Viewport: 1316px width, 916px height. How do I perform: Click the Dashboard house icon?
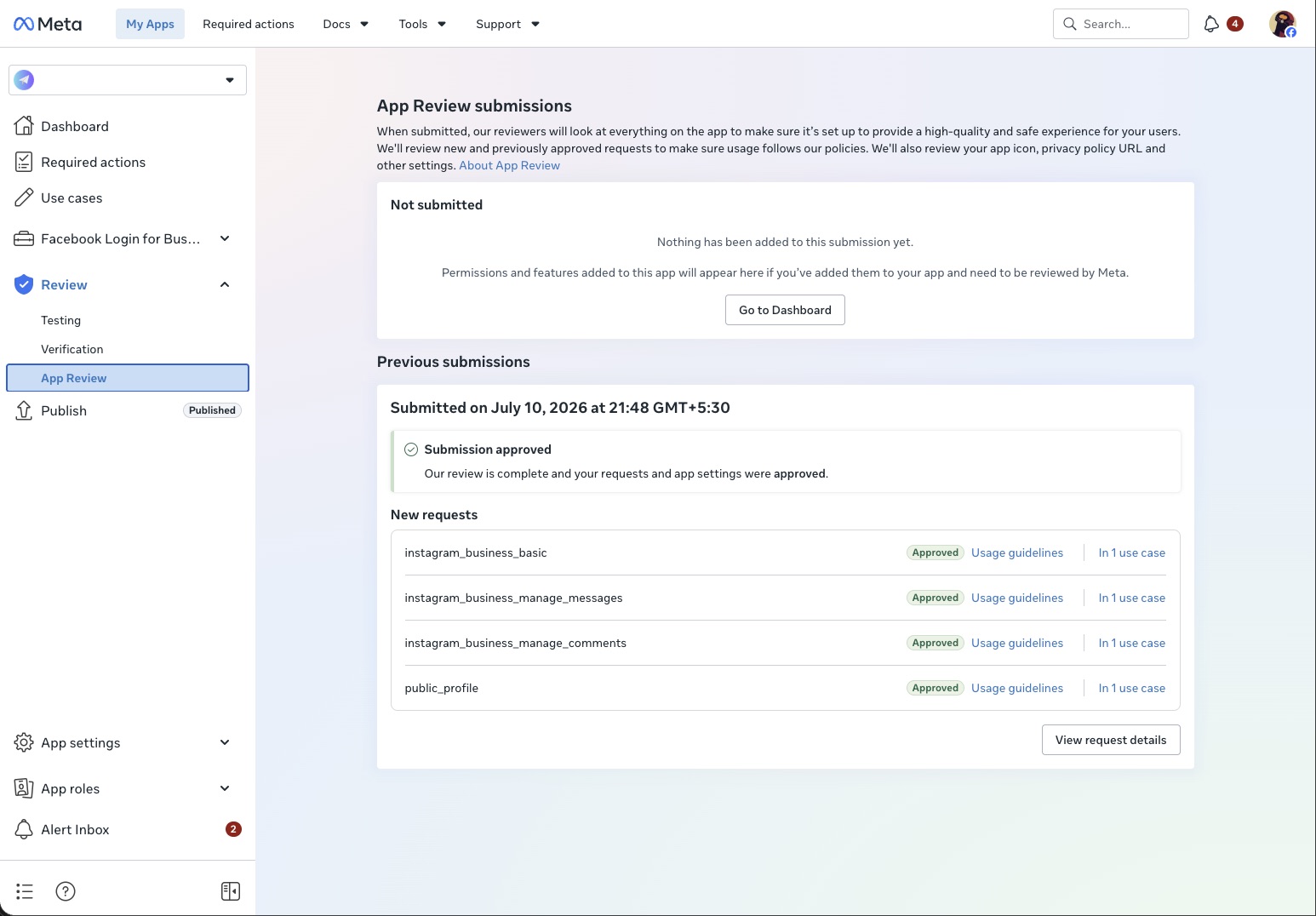pos(24,126)
